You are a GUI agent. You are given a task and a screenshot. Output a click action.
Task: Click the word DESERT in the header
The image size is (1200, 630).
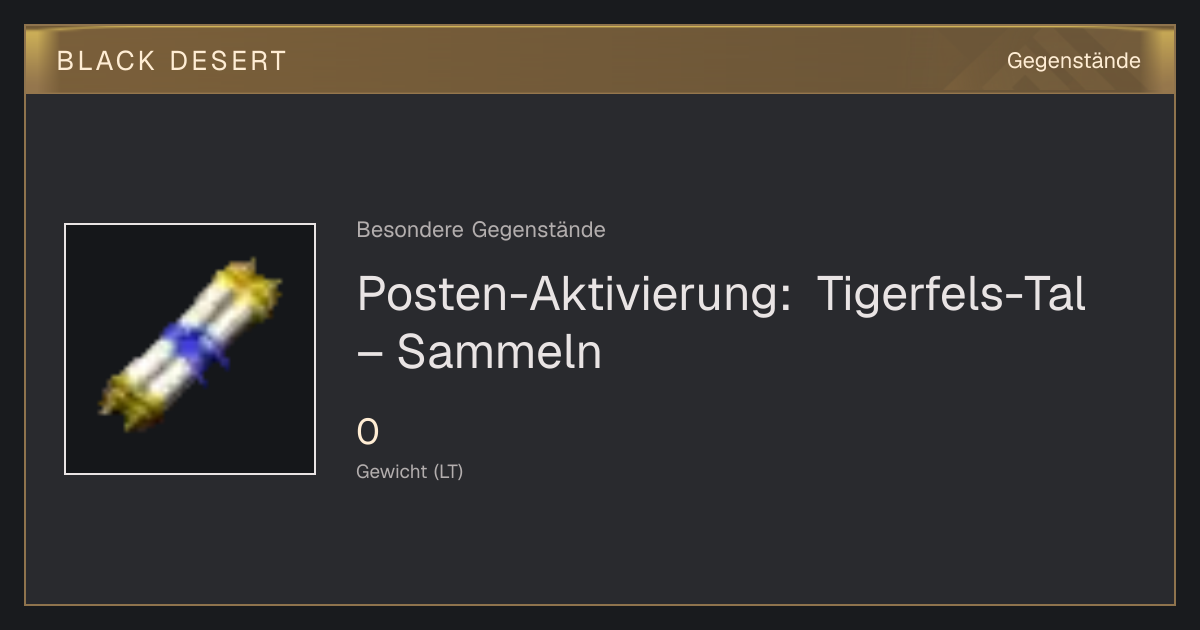point(228,61)
